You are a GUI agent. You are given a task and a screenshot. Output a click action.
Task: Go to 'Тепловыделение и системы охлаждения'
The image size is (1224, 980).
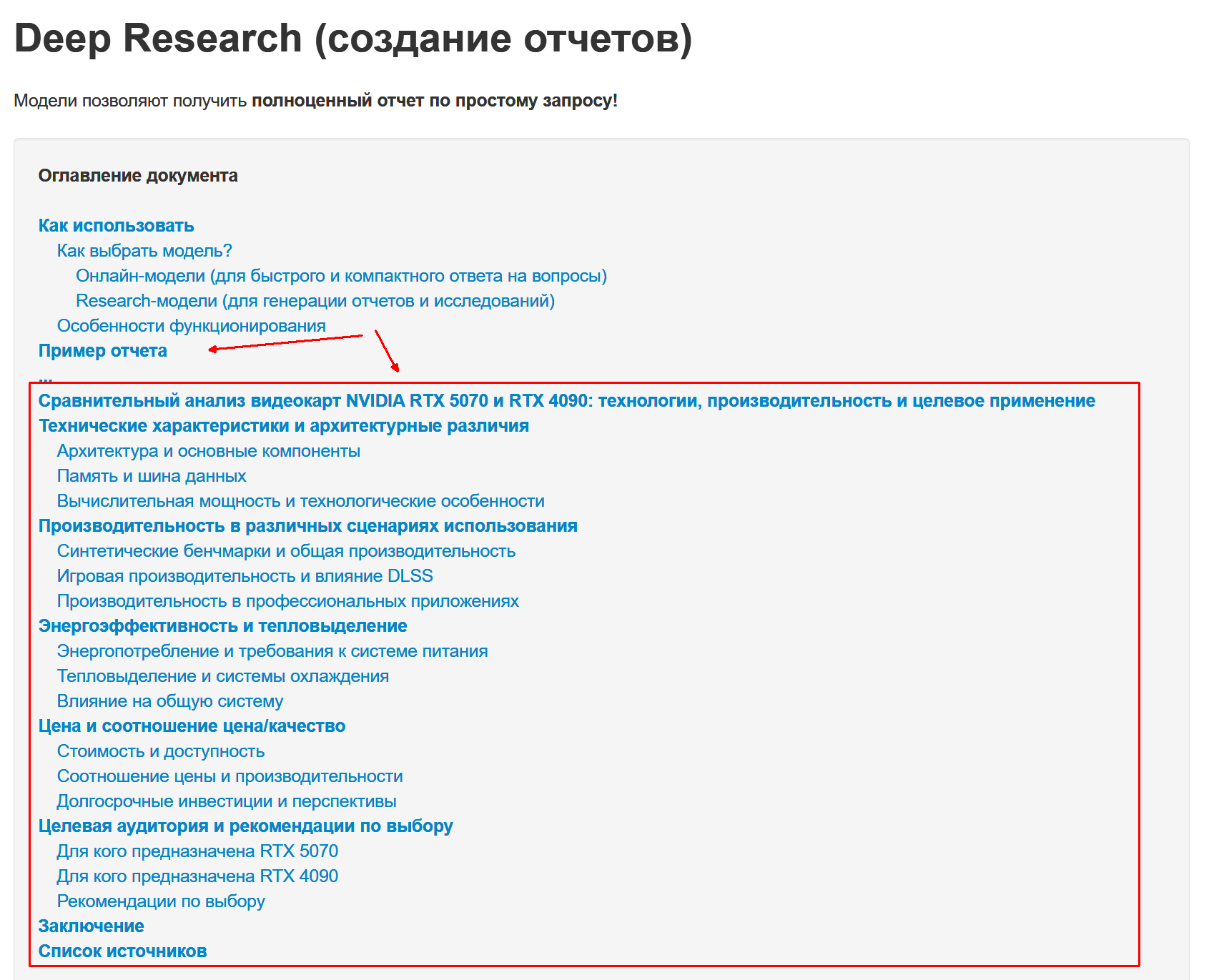tap(223, 676)
